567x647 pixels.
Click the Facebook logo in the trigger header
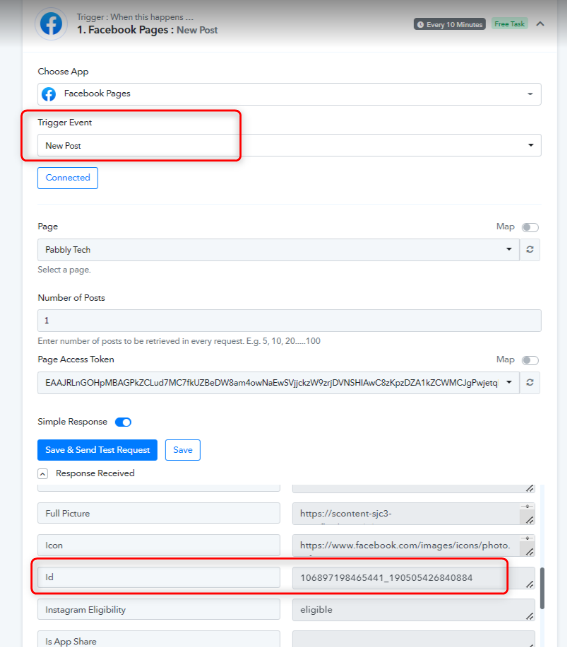pyautogui.click(x=51, y=24)
